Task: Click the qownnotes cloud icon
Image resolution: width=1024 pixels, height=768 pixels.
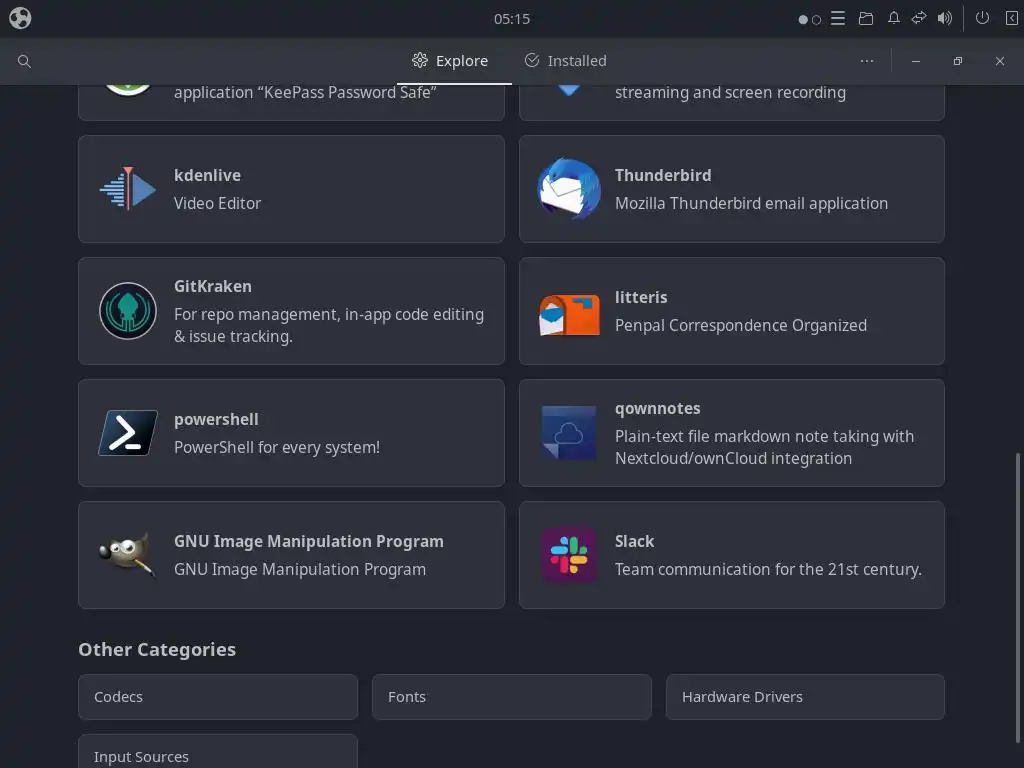Action: click(x=569, y=432)
